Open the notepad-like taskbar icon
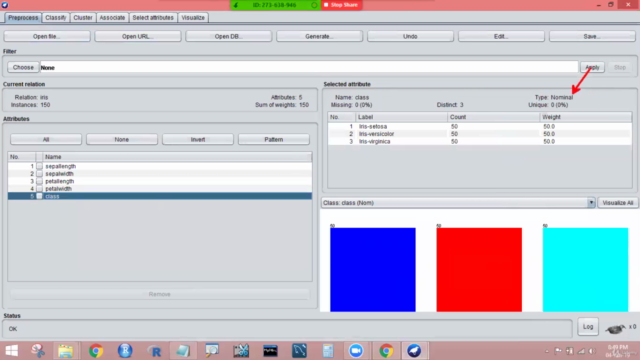The width and height of the screenshot is (640, 360). (x=183, y=351)
